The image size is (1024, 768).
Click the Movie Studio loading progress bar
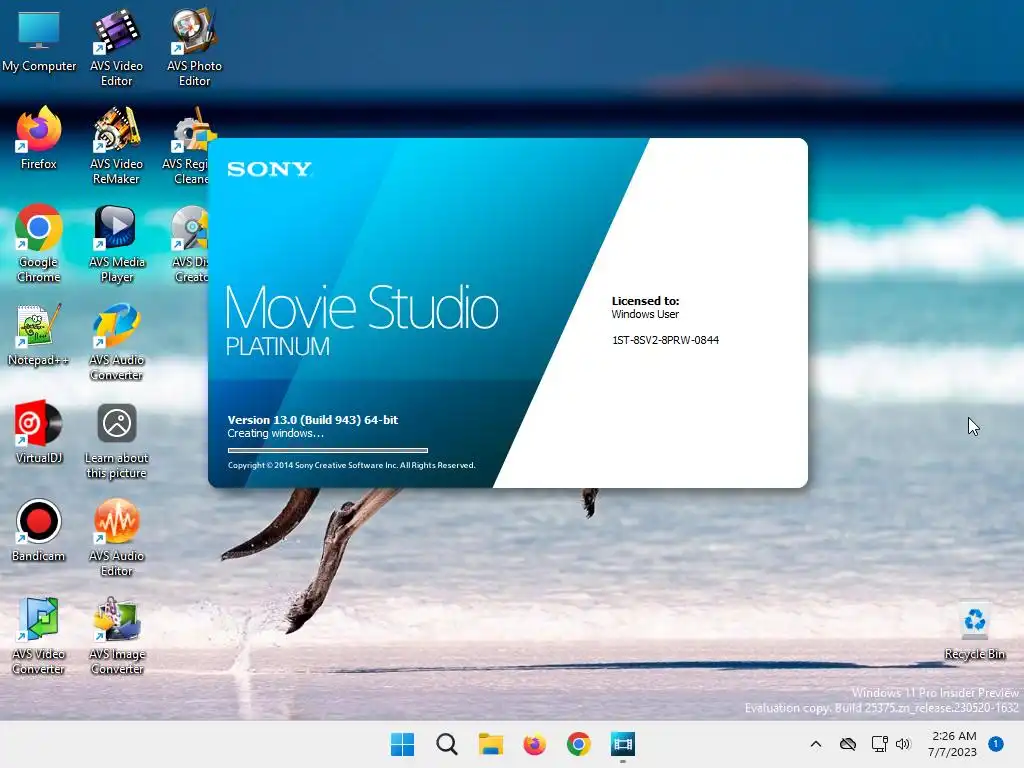328,450
